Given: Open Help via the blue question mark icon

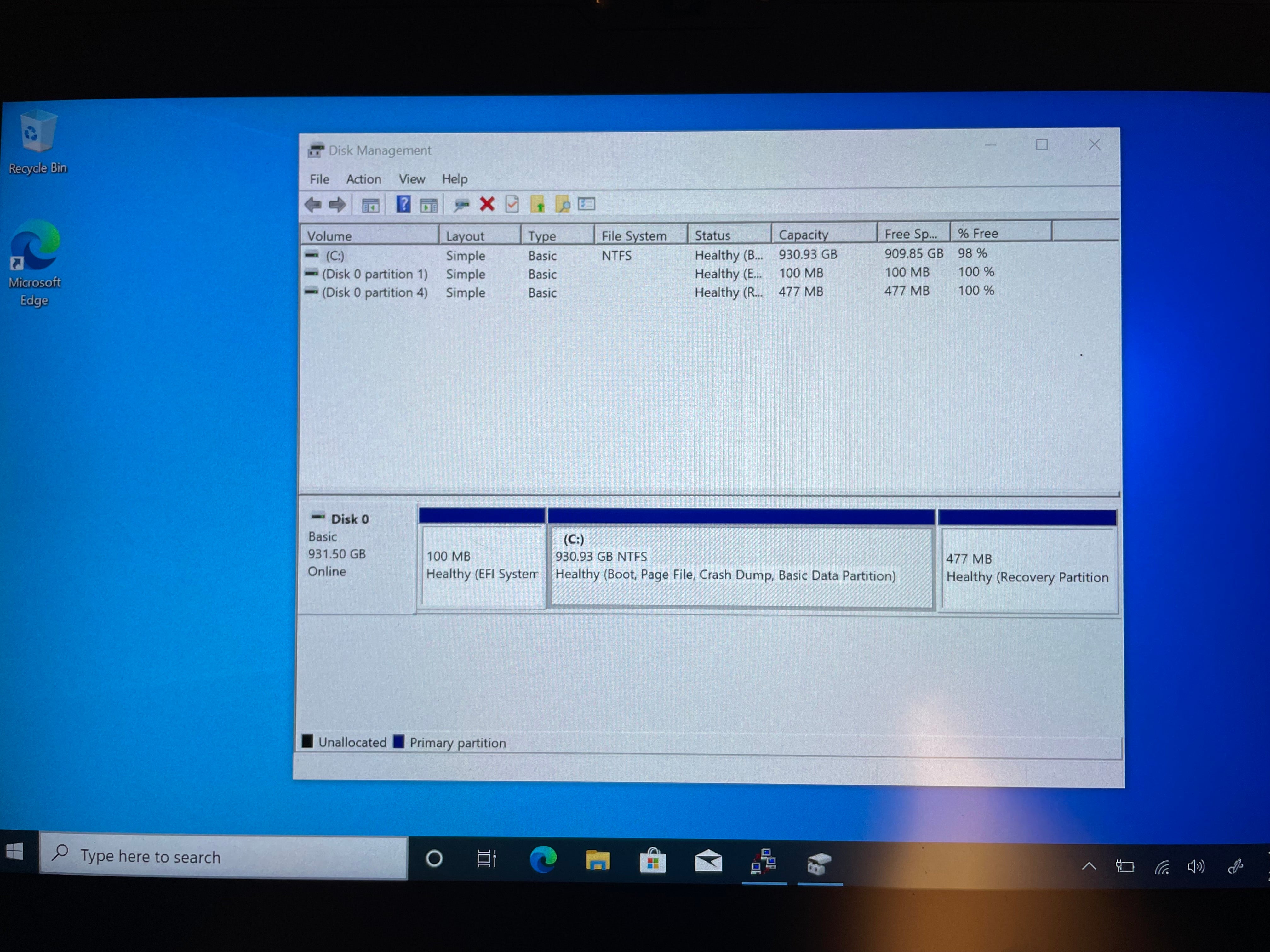Looking at the screenshot, I should tap(403, 204).
